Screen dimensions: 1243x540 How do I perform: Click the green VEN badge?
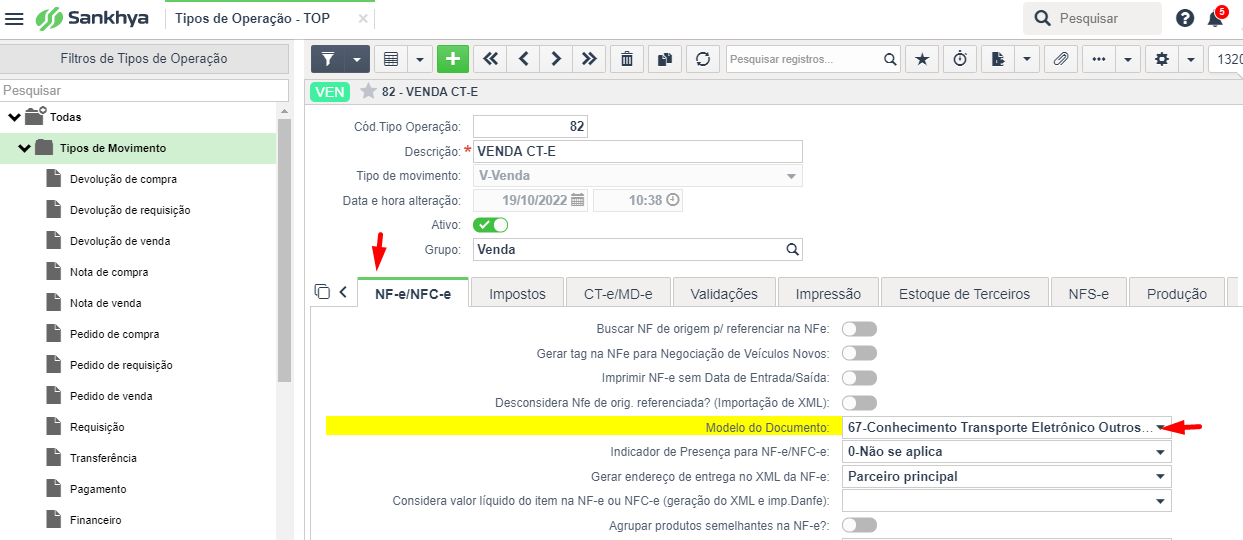tap(330, 91)
